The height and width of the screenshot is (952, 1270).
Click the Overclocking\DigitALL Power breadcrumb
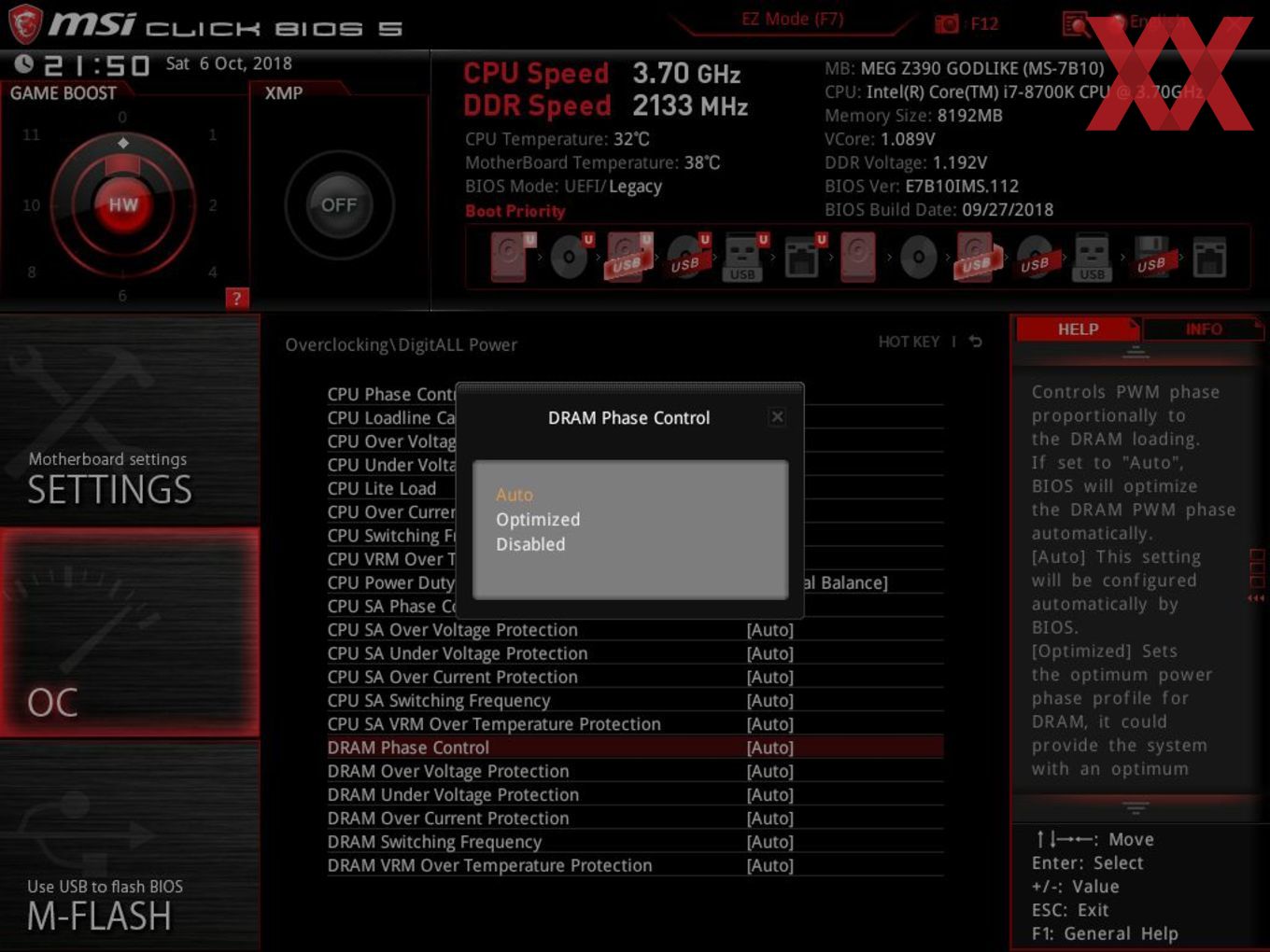401,344
